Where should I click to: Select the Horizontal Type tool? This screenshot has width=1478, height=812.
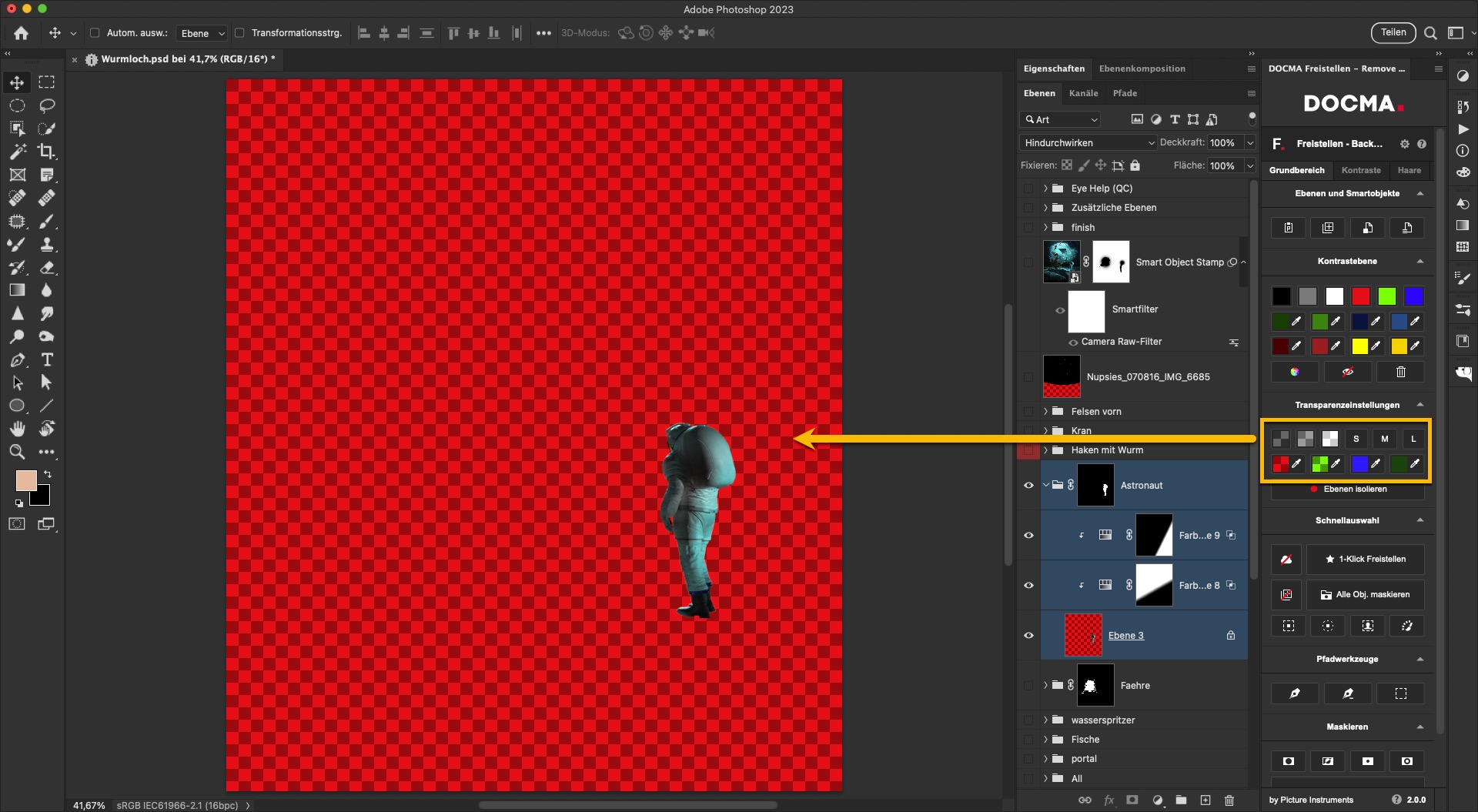47,359
